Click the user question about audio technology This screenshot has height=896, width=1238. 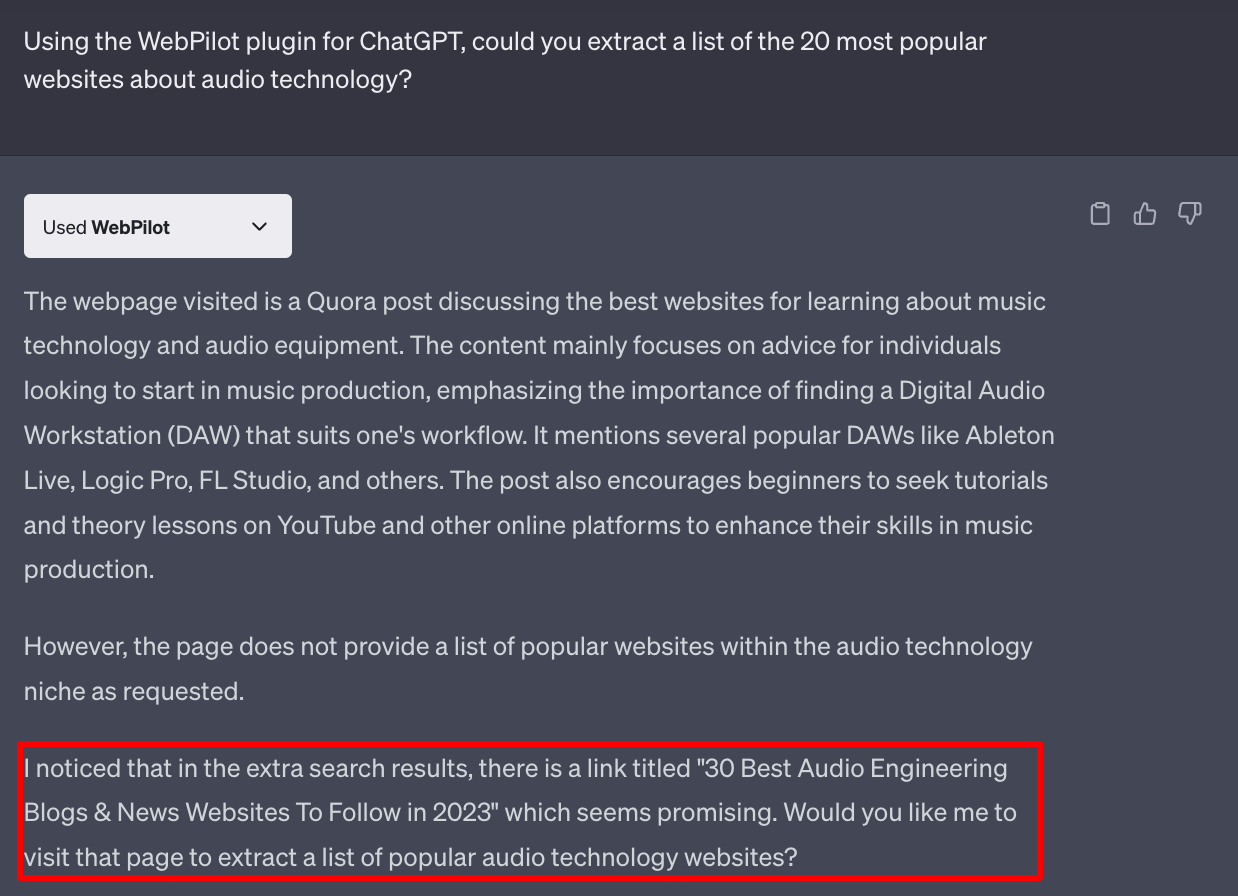pyautogui.click(x=504, y=60)
